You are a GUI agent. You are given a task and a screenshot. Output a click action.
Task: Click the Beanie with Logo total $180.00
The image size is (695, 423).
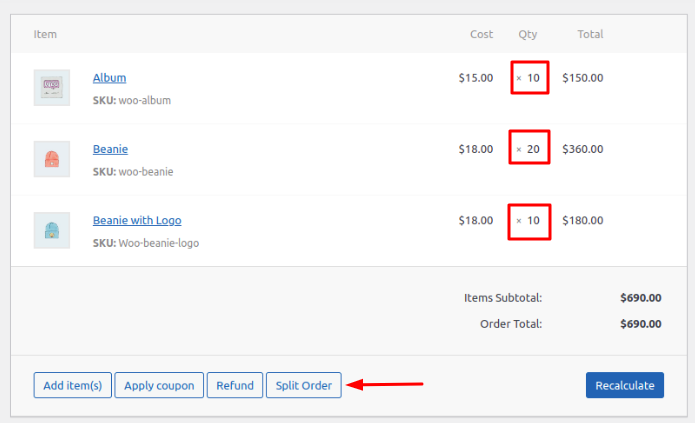point(583,220)
